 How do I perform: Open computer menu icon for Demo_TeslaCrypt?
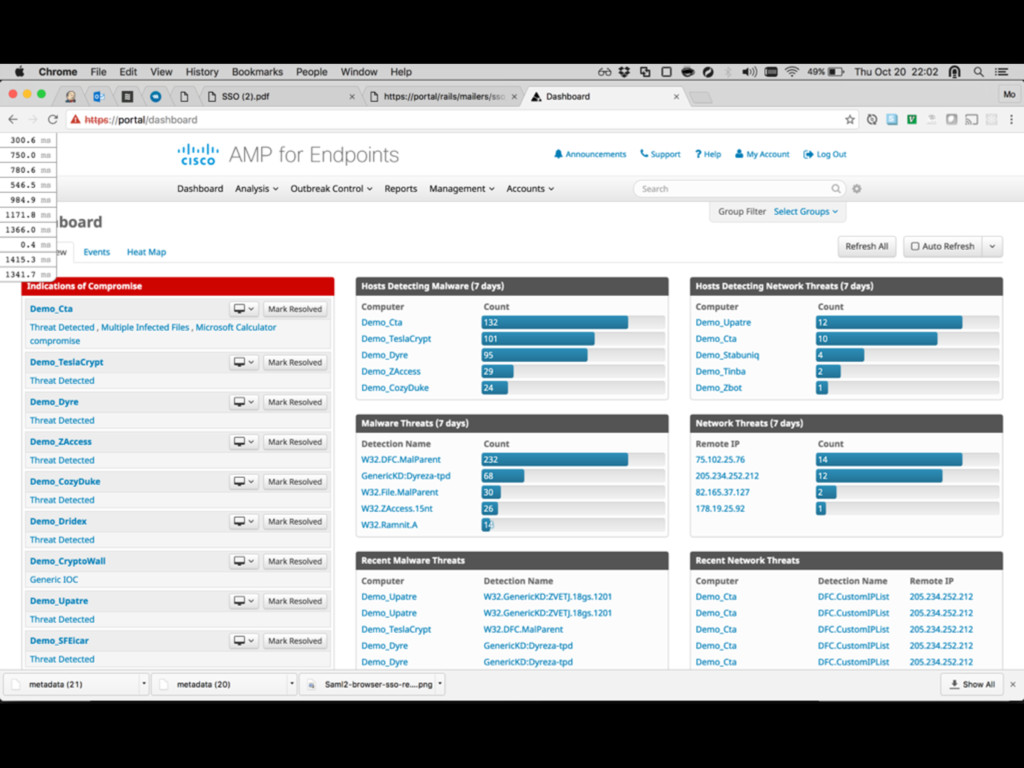(244, 362)
